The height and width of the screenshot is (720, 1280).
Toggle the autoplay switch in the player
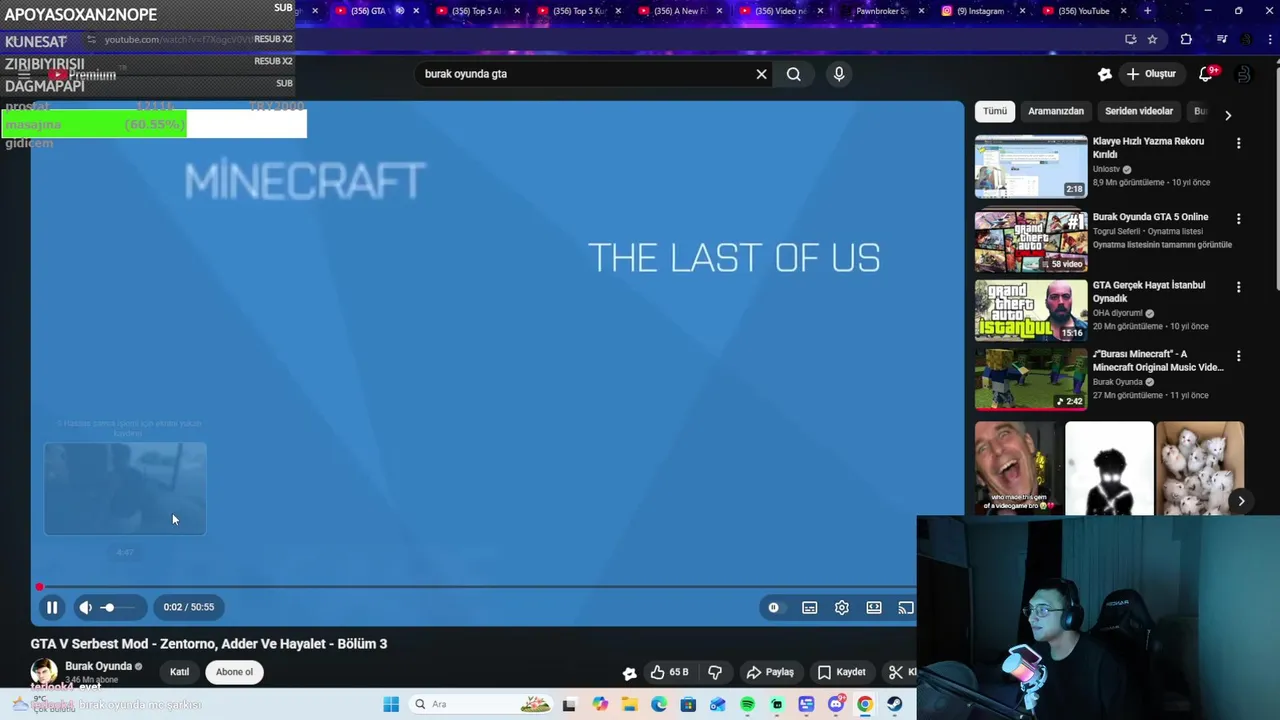click(x=773, y=607)
